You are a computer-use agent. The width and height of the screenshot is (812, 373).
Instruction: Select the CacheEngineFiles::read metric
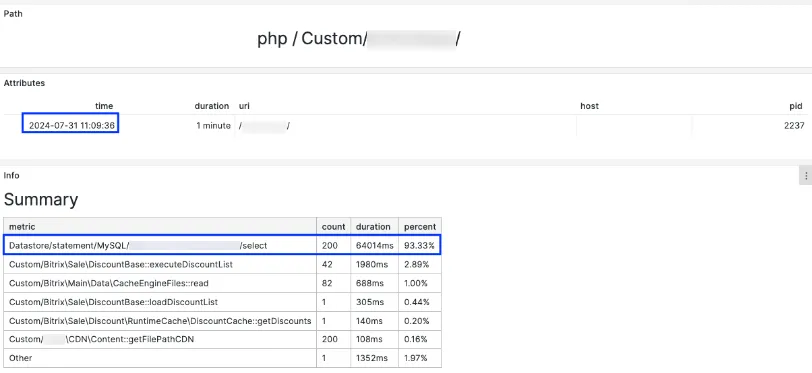[x=109, y=283]
